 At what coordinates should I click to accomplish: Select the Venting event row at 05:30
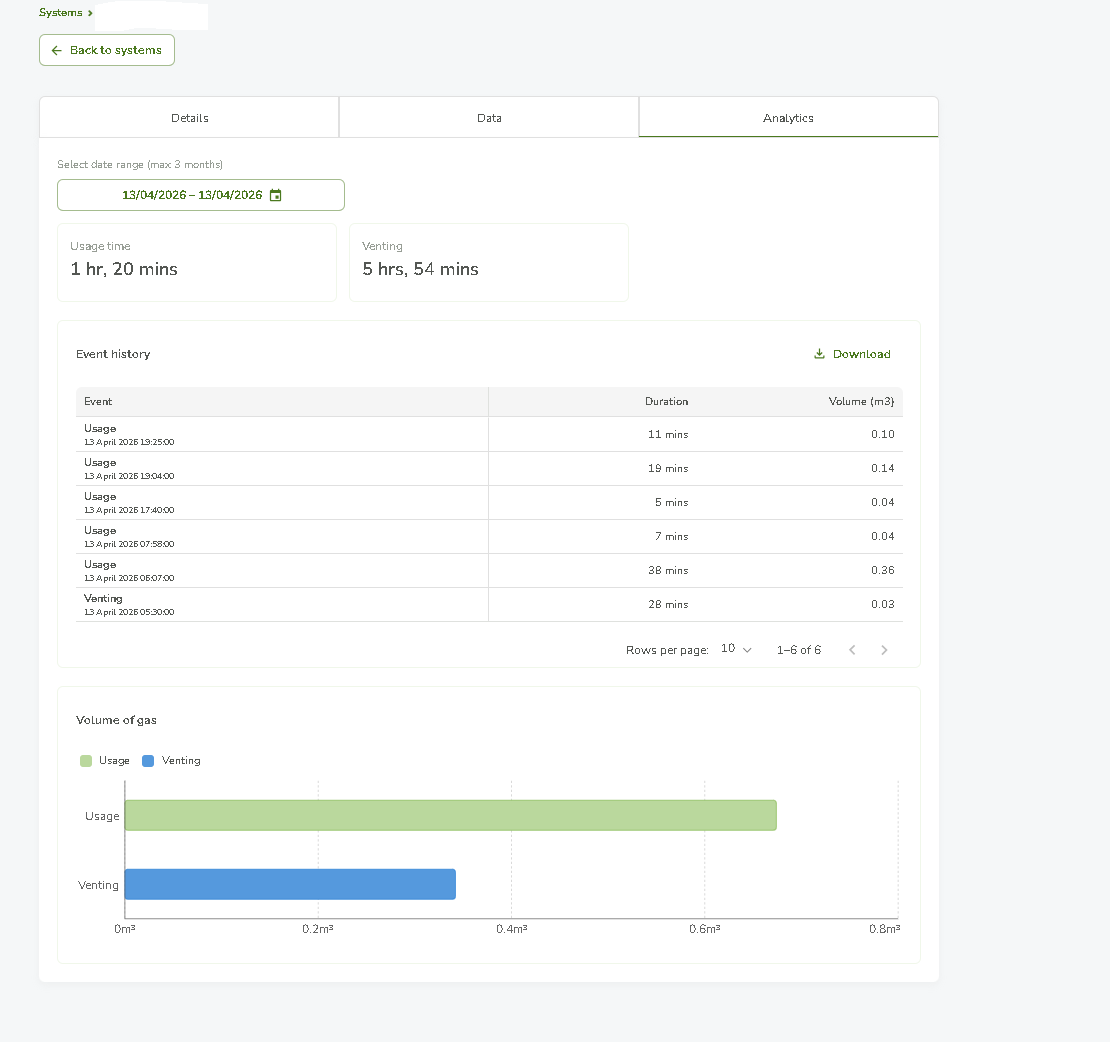point(489,604)
